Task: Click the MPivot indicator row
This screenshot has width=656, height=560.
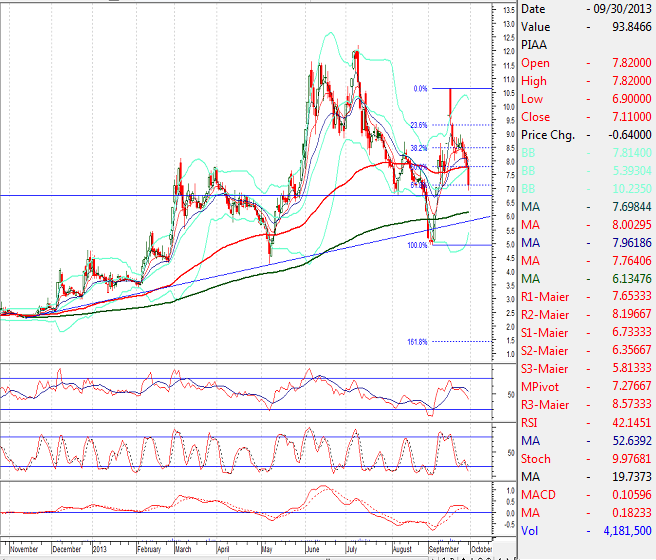Action: [586, 387]
